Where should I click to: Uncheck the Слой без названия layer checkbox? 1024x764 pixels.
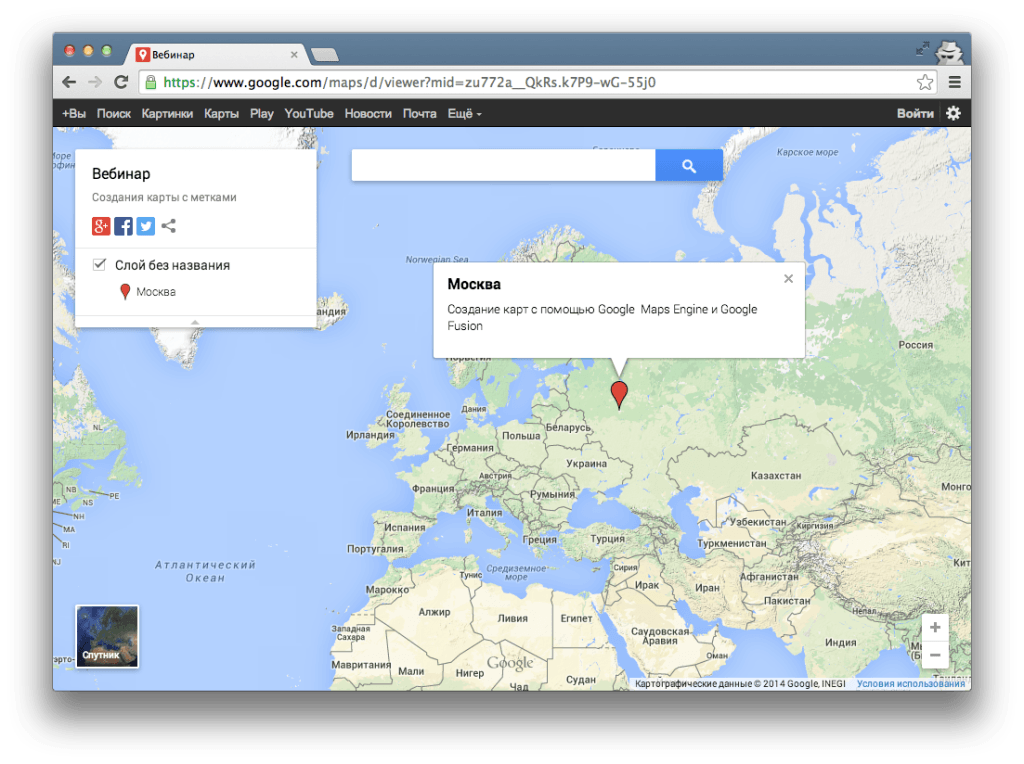99,265
